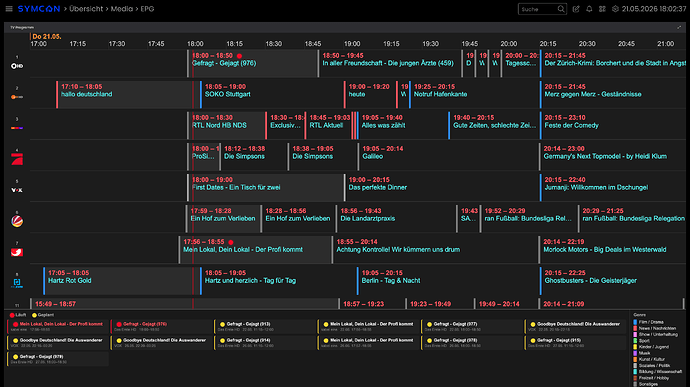
Task: Click the Sport genre color swatch
Action: [635, 341]
